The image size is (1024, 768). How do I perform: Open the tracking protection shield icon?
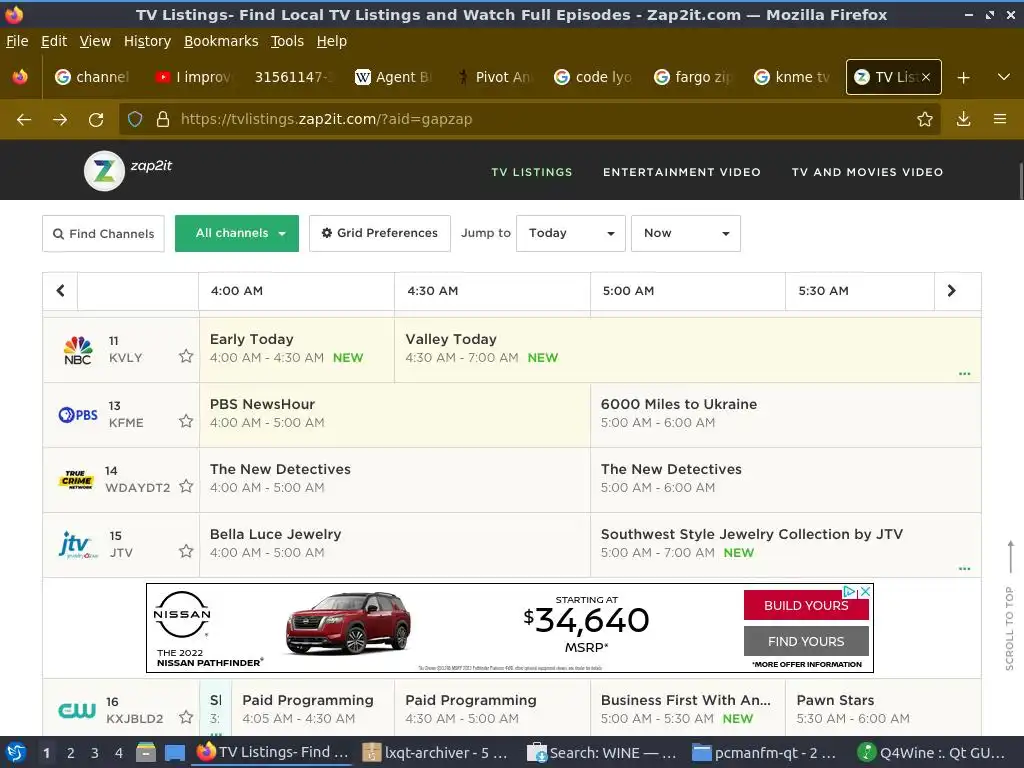pos(135,119)
